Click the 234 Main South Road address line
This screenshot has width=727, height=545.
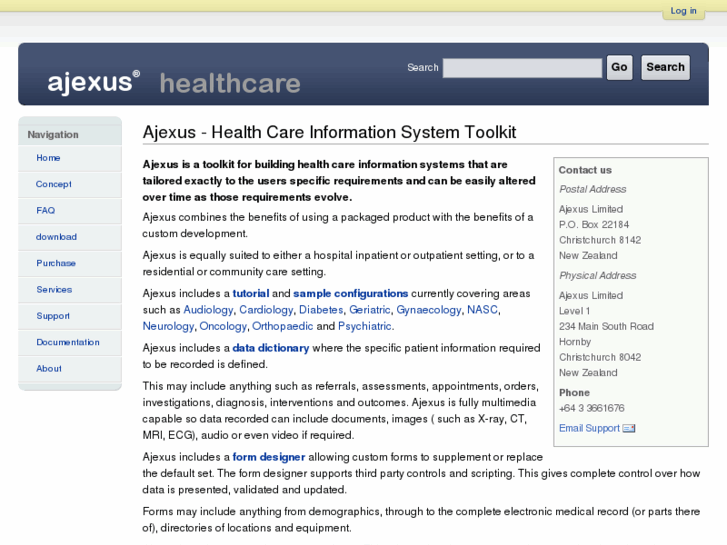click(606, 327)
